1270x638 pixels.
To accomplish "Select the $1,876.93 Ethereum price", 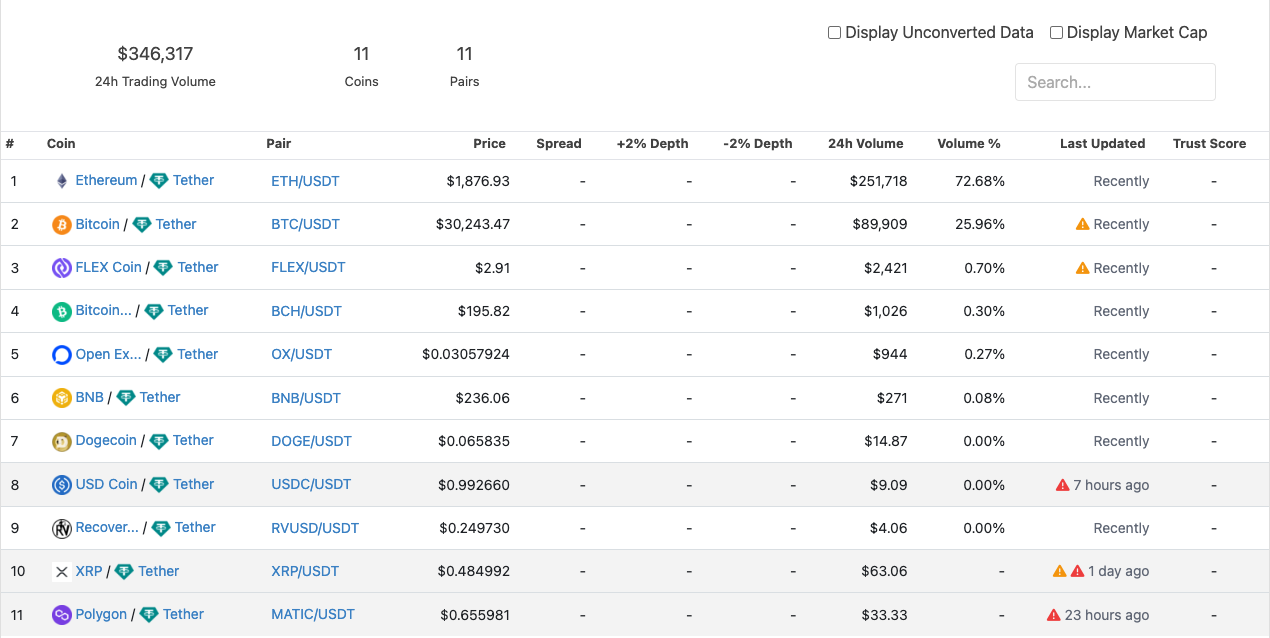I will click(478, 181).
